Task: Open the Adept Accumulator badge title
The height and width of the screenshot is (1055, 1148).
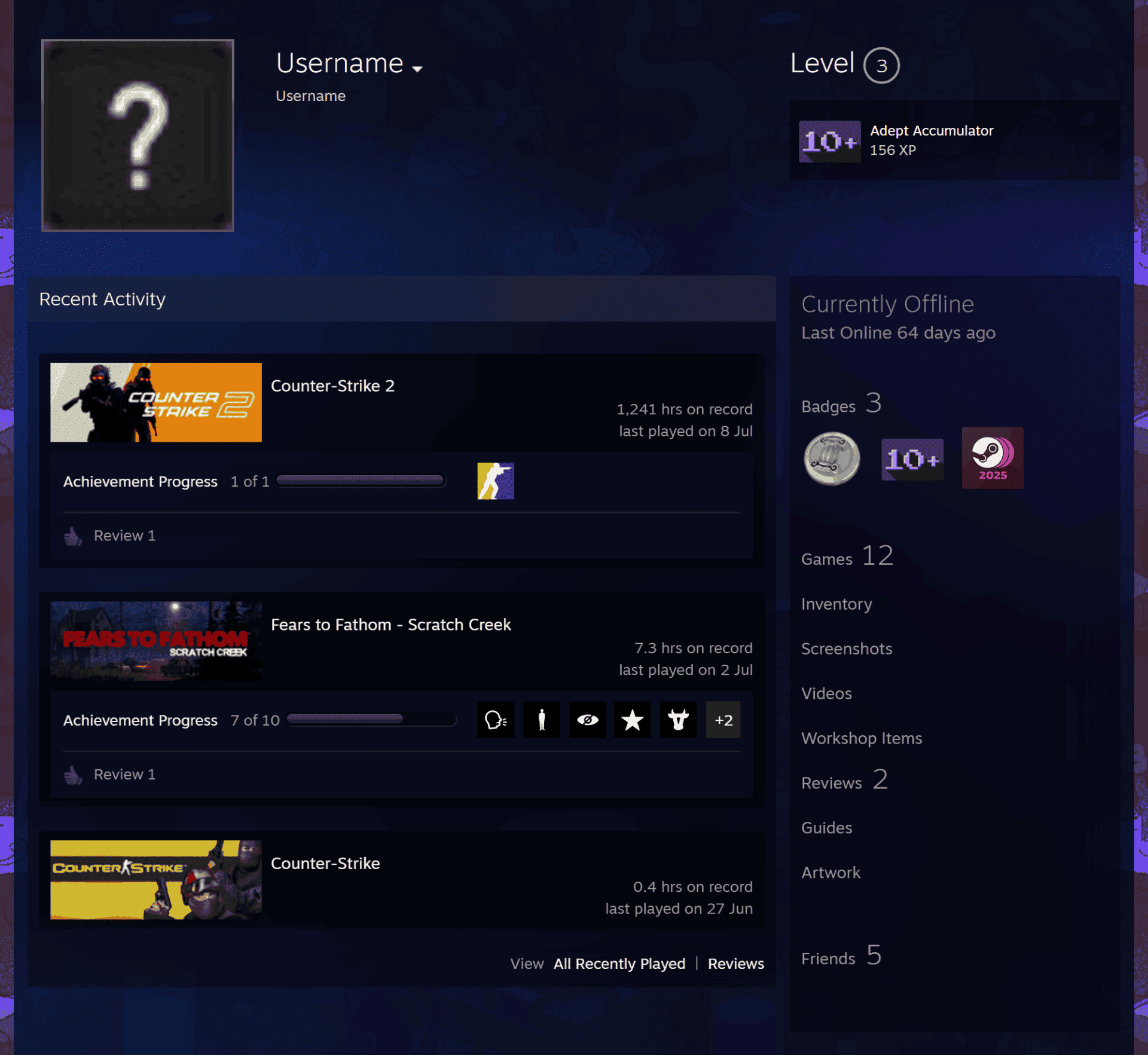Action: 932,131
